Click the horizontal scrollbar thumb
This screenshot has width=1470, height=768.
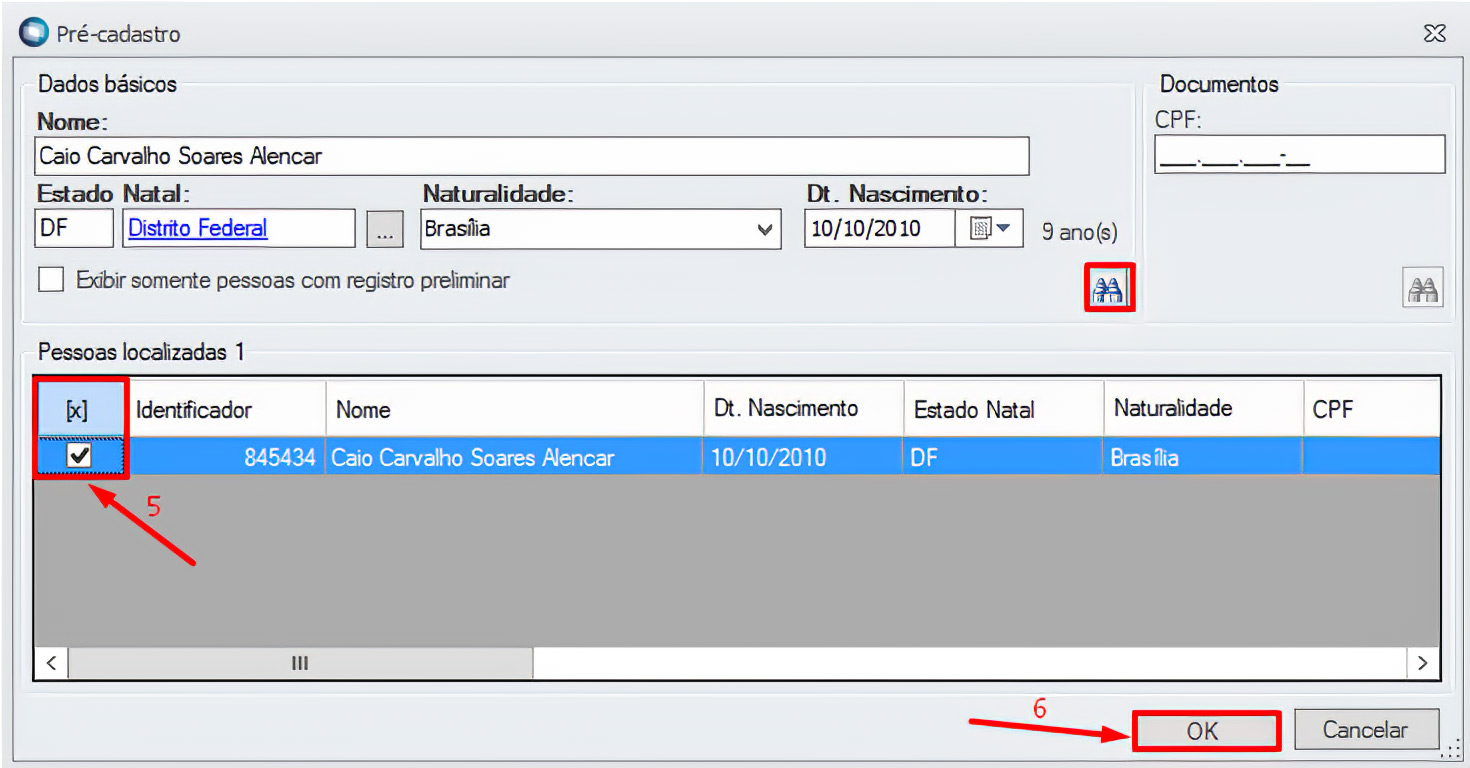(300, 663)
